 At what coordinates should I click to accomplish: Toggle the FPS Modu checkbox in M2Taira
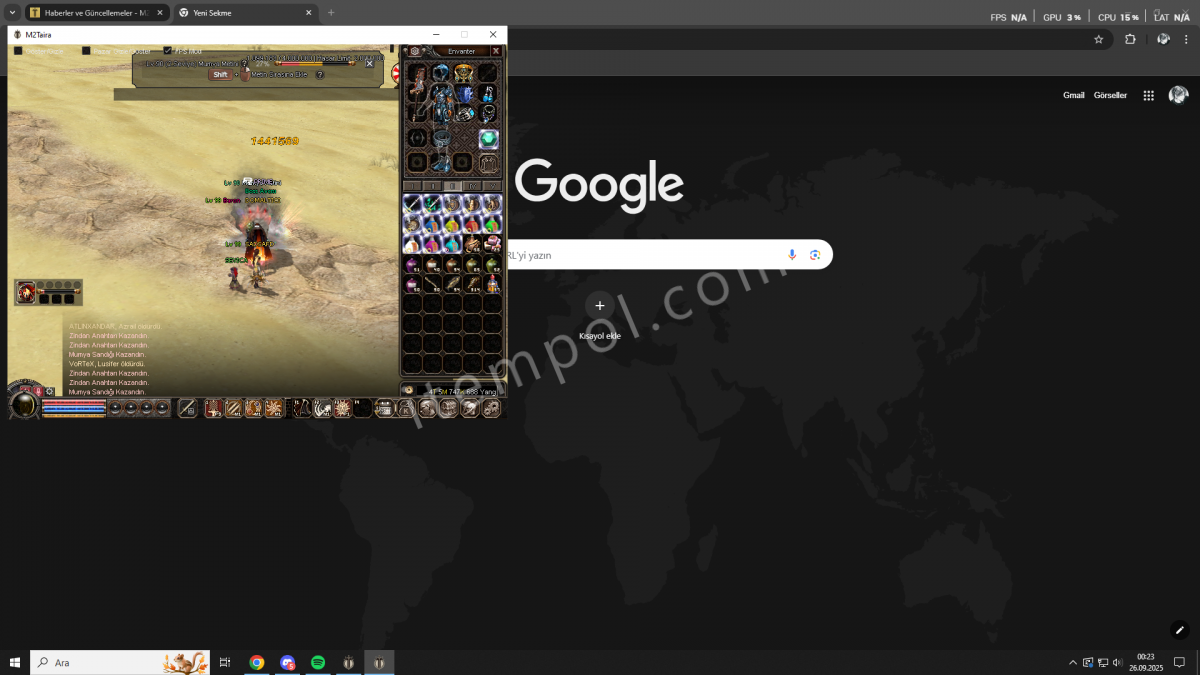167,50
